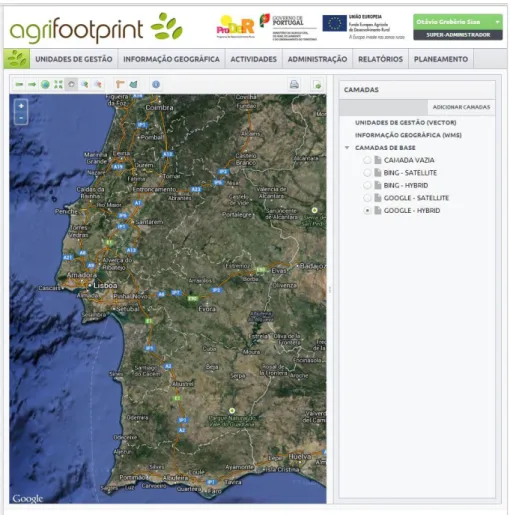Open the Informação Geográfica menu

point(171,59)
